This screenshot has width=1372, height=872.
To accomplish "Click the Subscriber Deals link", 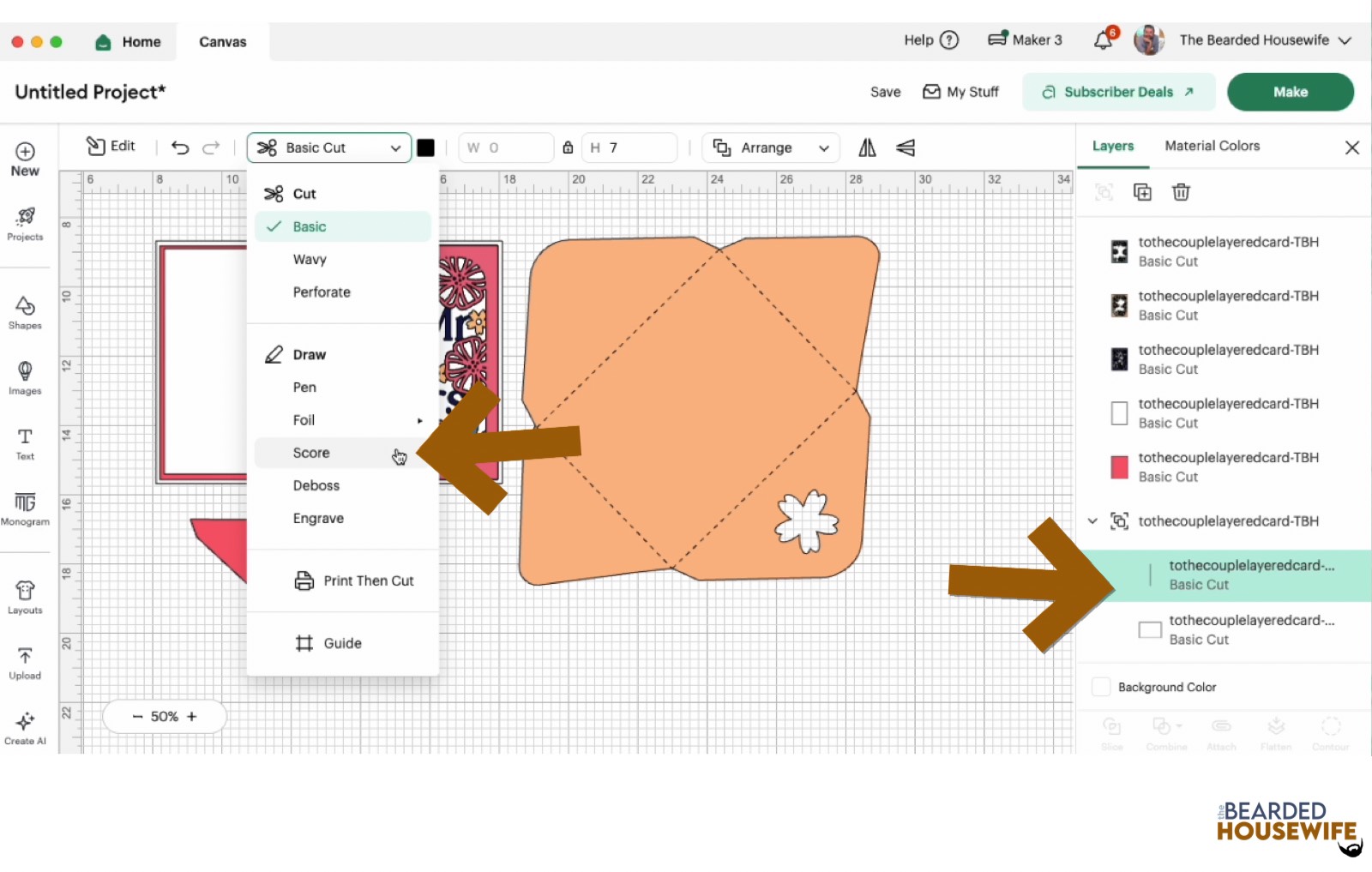I will pyautogui.click(x=1118, y=92).
